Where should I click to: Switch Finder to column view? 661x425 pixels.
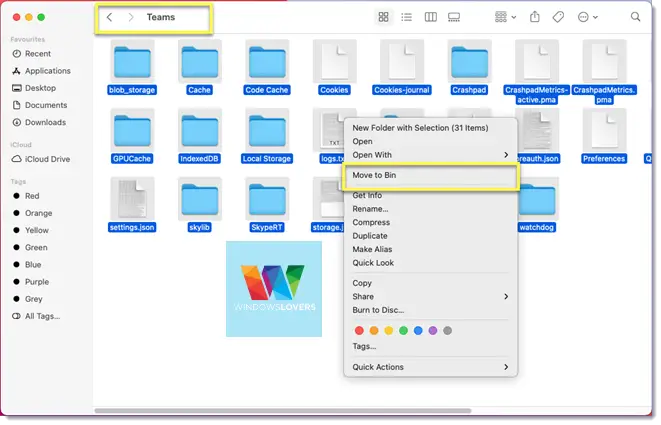pyautogui.click(x=430, y=17)
